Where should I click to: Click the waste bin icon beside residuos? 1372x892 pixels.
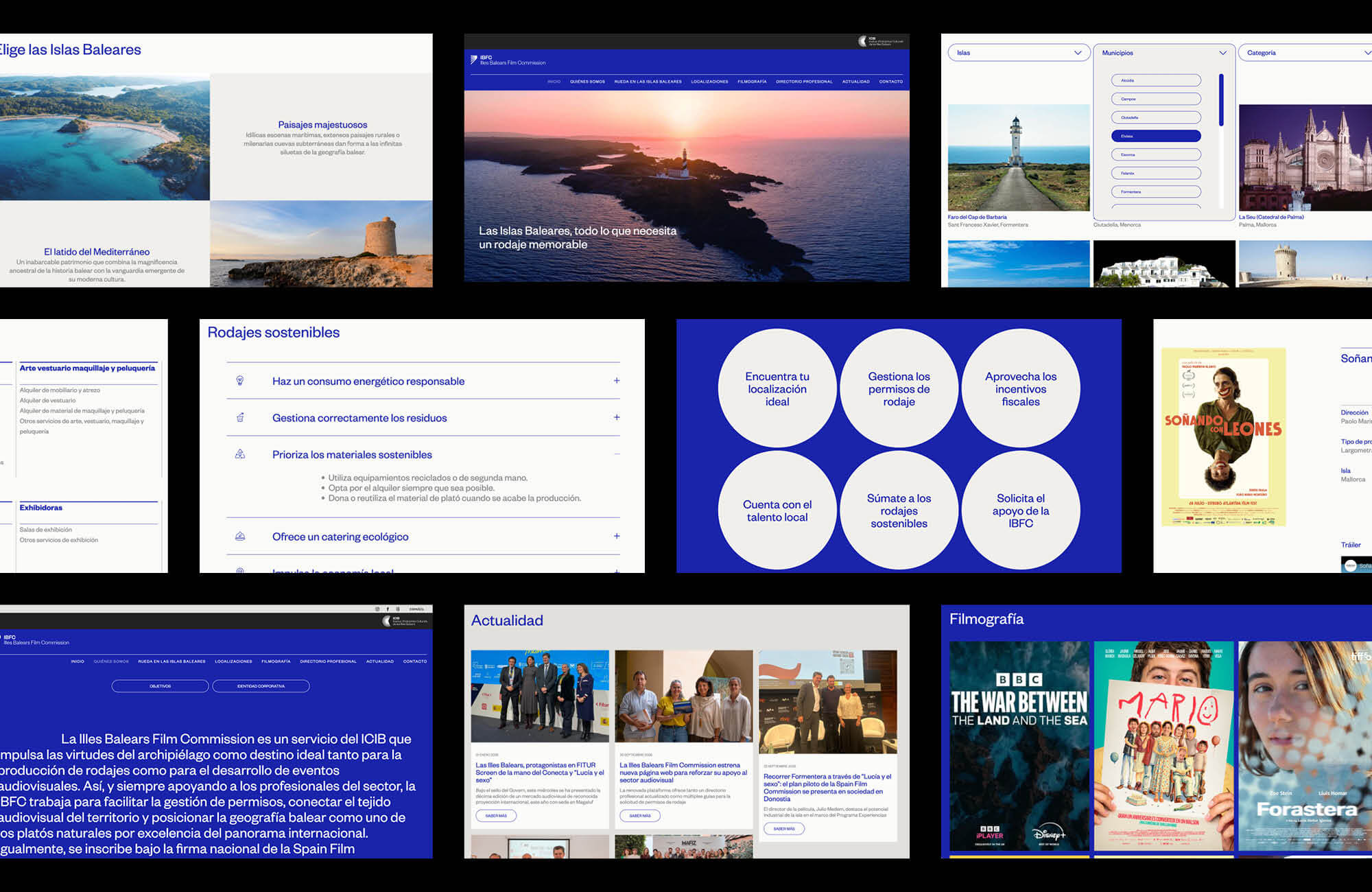[x=240, y=417]
